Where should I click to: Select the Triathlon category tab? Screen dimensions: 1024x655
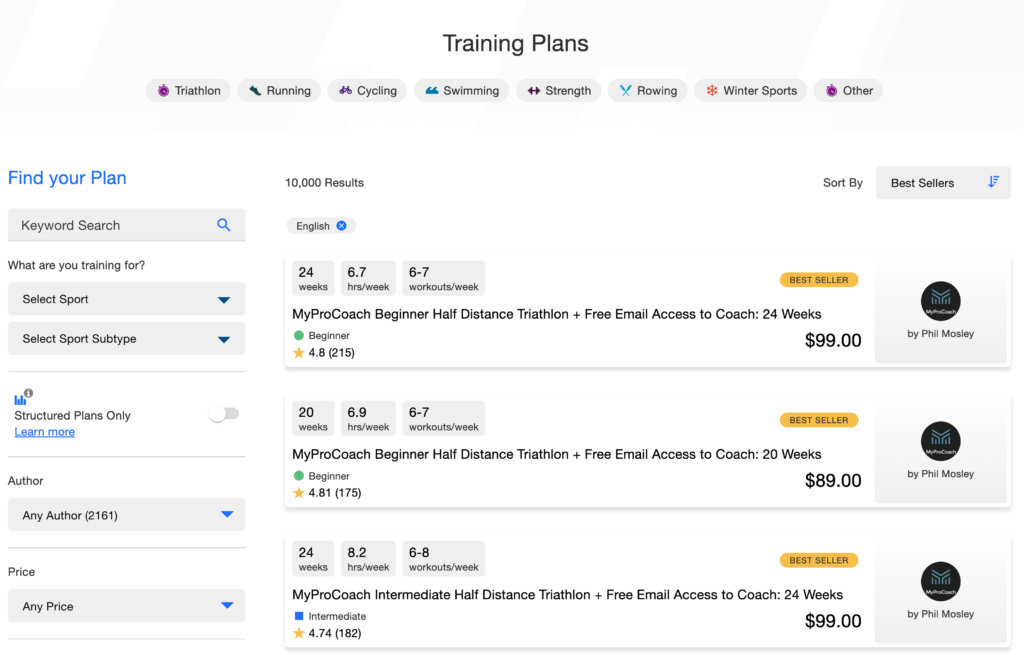point(188,90)
